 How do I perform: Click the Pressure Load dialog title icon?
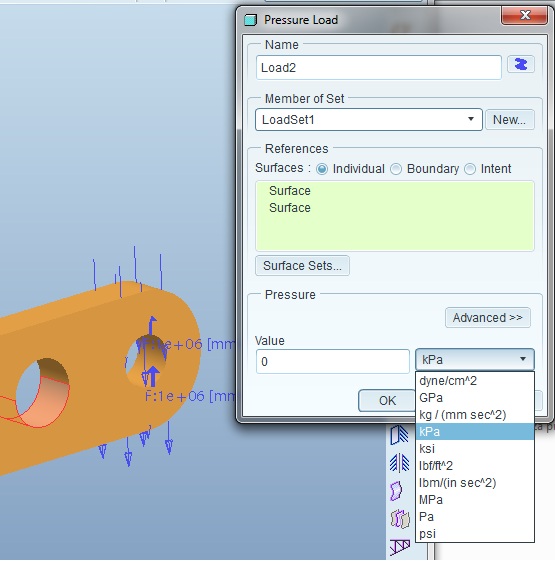251,20
